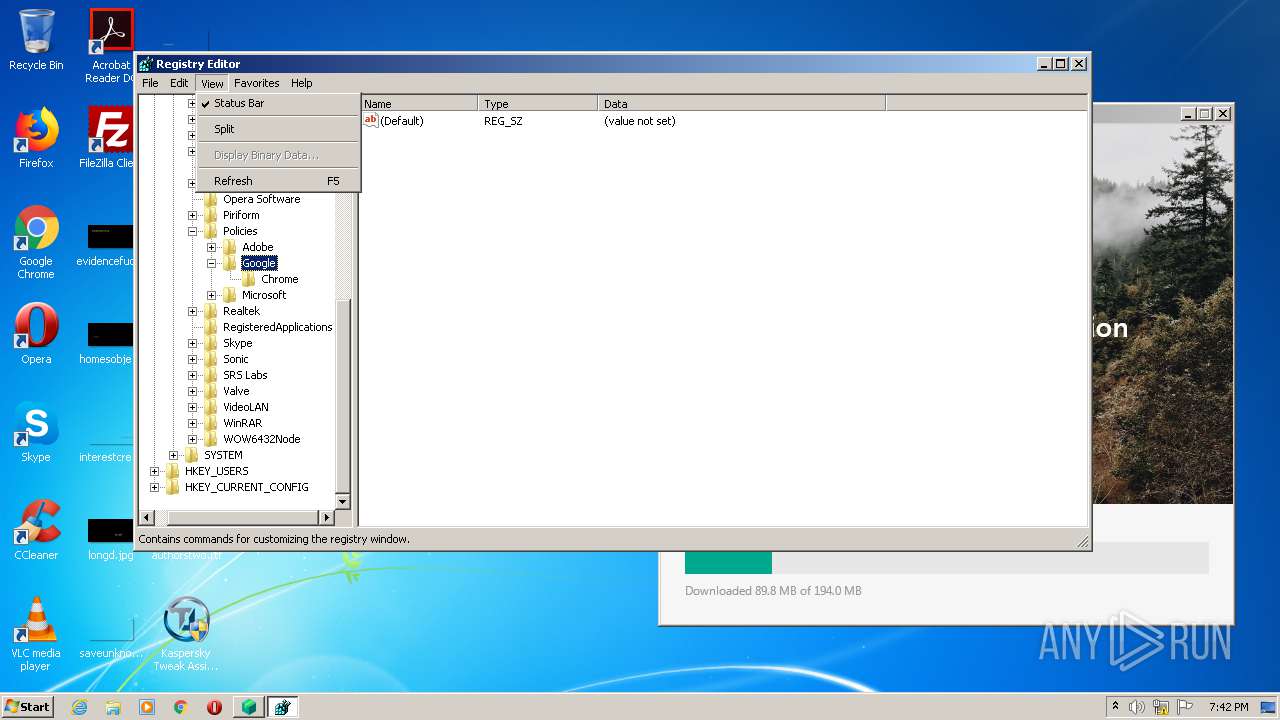Close the open View menu
The width and height of the screenshot is (1280, 720).
tap(212, 83)
